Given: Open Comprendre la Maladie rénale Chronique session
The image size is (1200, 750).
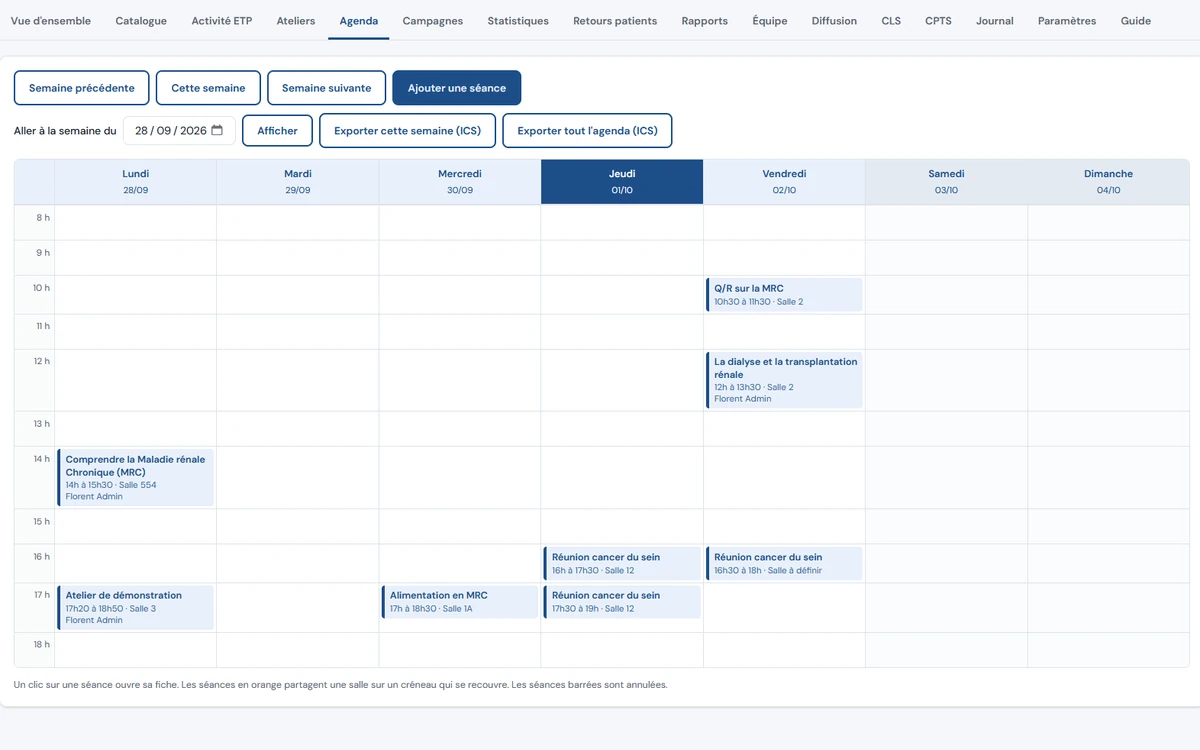Looking at the screenshot, I should click(135, 478).
